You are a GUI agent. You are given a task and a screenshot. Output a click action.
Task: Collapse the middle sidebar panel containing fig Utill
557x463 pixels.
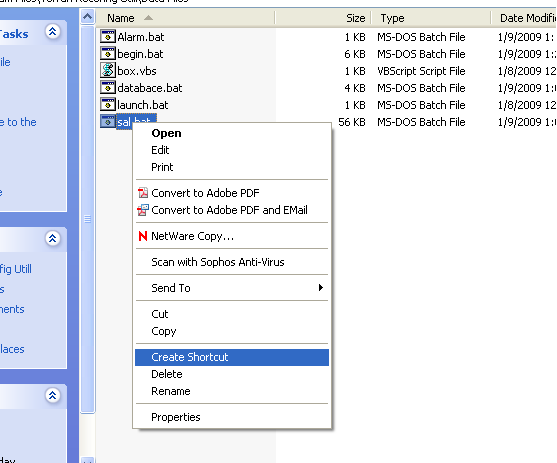click(53, 238)
